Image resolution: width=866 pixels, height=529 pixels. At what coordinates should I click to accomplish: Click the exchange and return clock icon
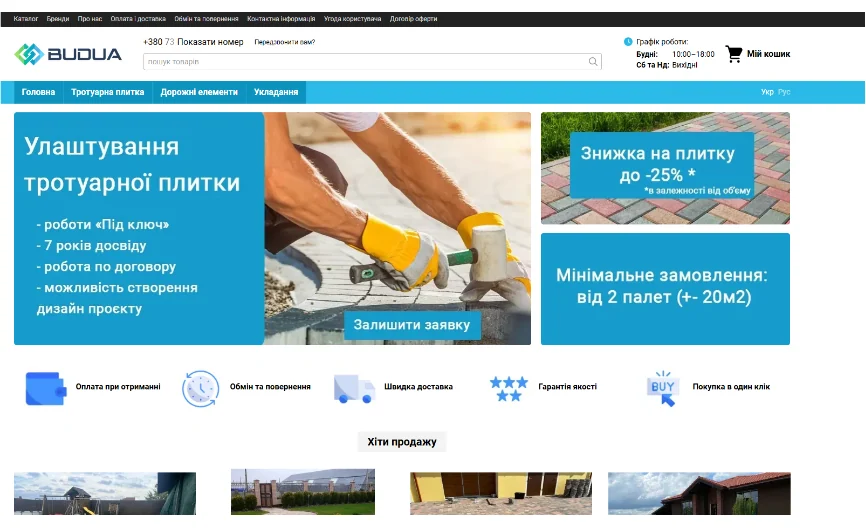[200, 388]
